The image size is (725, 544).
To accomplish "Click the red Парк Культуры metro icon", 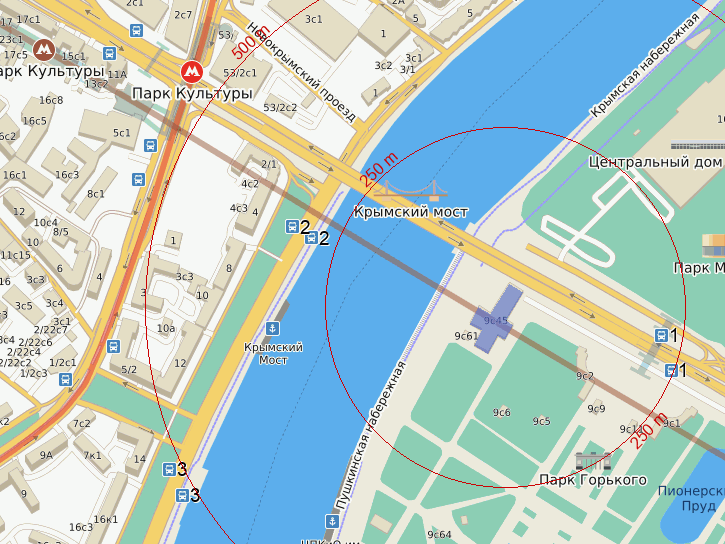I will click(192, 72).
